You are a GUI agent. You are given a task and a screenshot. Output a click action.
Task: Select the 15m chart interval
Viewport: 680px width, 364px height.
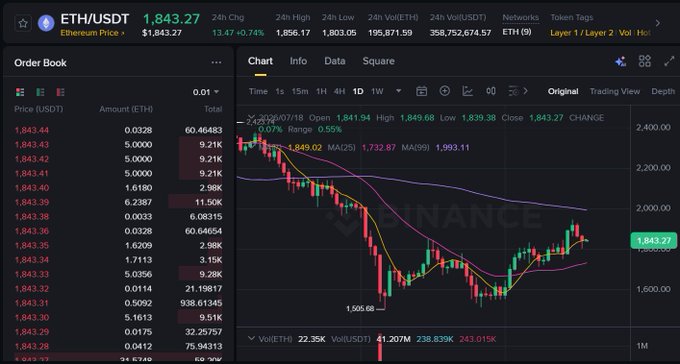pyautogui.click(x=300, y=91)
